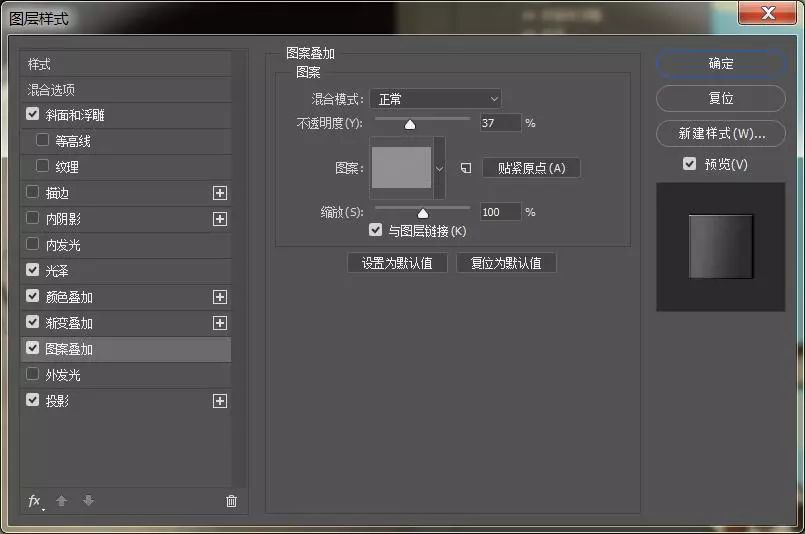This screenshot has width=805, height=534.
Task: Click the move effect up arrow
Action: [61, 501]
